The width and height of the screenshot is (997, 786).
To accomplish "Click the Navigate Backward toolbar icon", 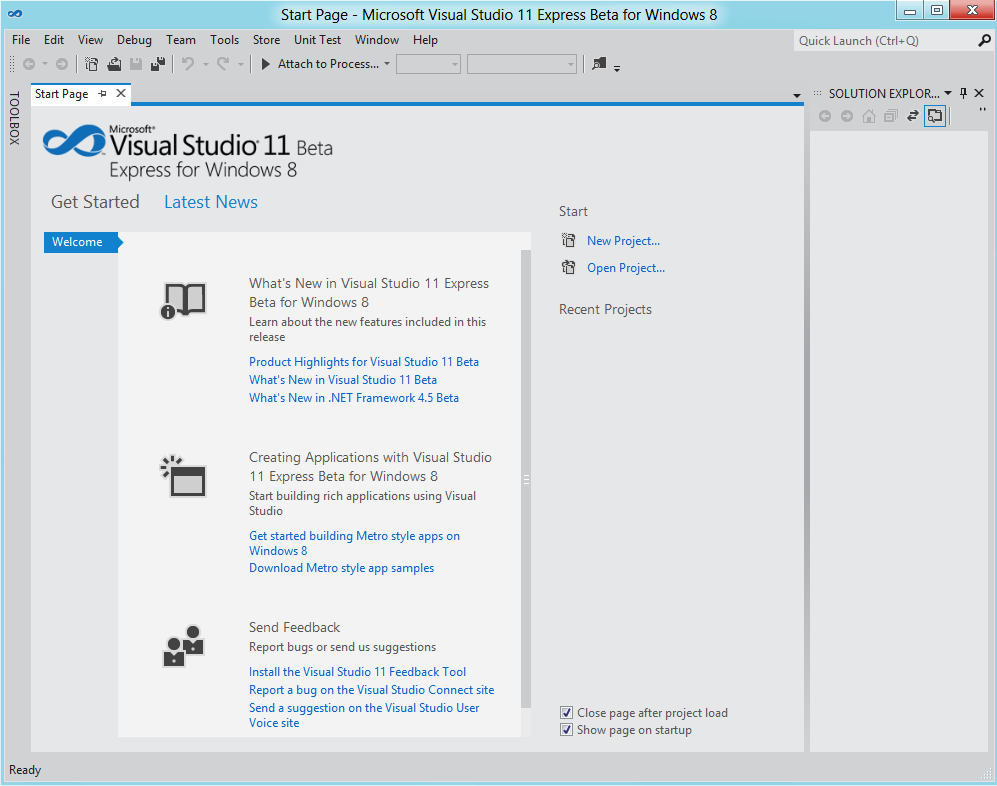I will point(29,64).
